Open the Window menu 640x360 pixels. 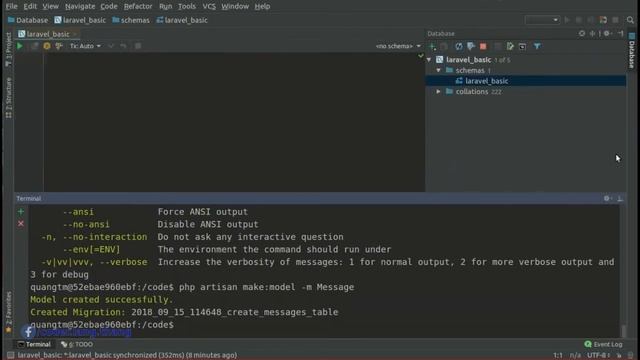tap(235, 7)
